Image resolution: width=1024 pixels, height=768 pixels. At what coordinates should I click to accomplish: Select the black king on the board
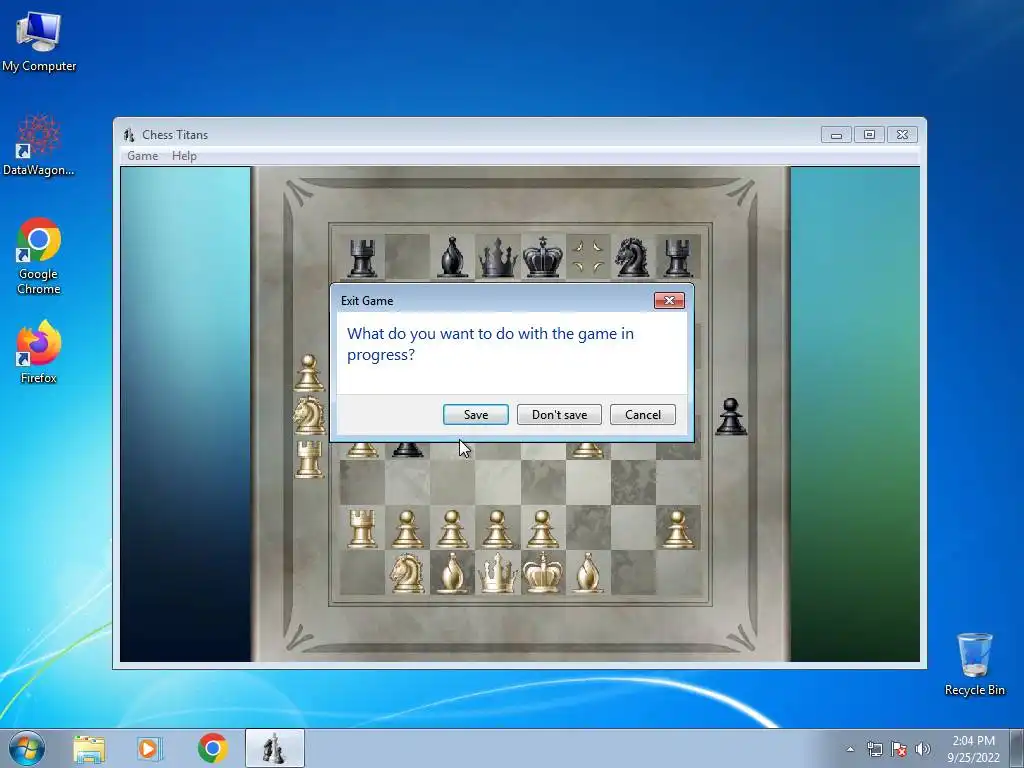543,256
